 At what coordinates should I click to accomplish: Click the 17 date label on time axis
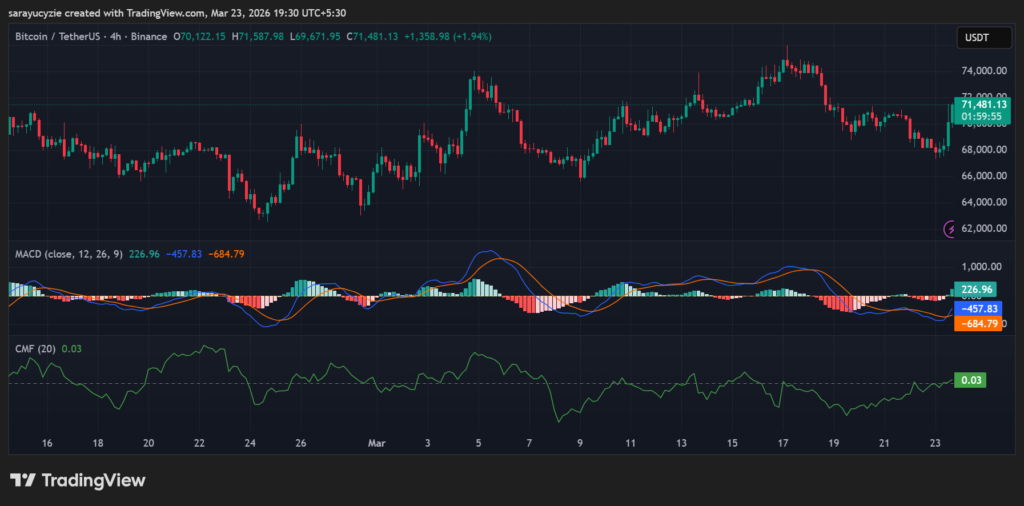[784, 442]
